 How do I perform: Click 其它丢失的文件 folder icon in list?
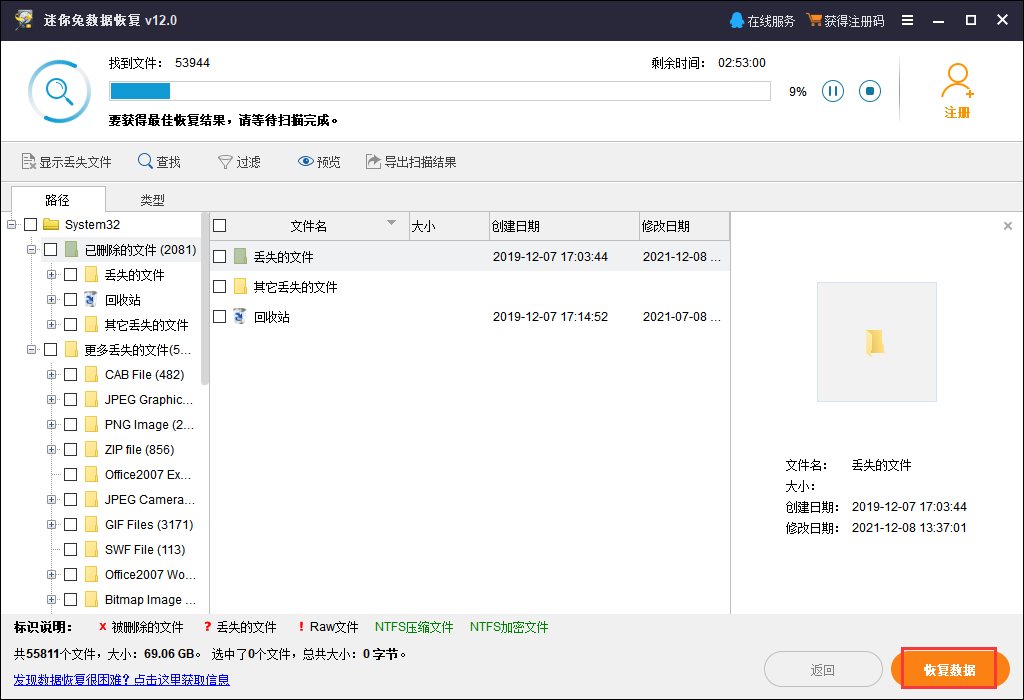pos(240,287)
